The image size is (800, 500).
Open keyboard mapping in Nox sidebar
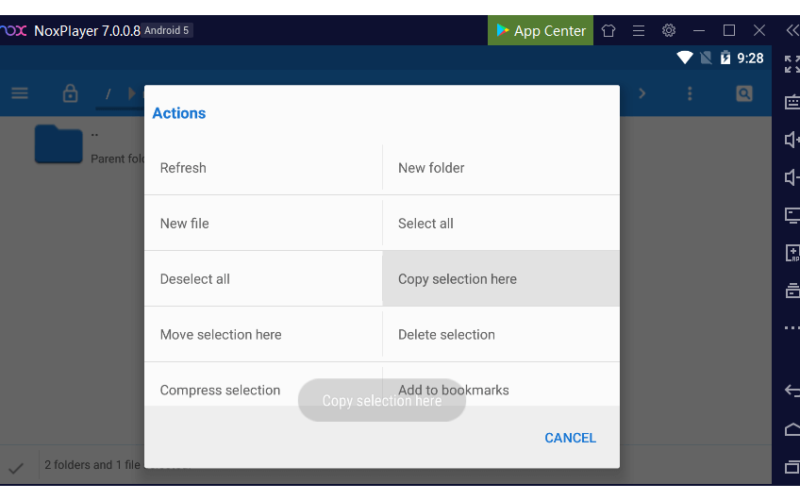coord(792,102)
